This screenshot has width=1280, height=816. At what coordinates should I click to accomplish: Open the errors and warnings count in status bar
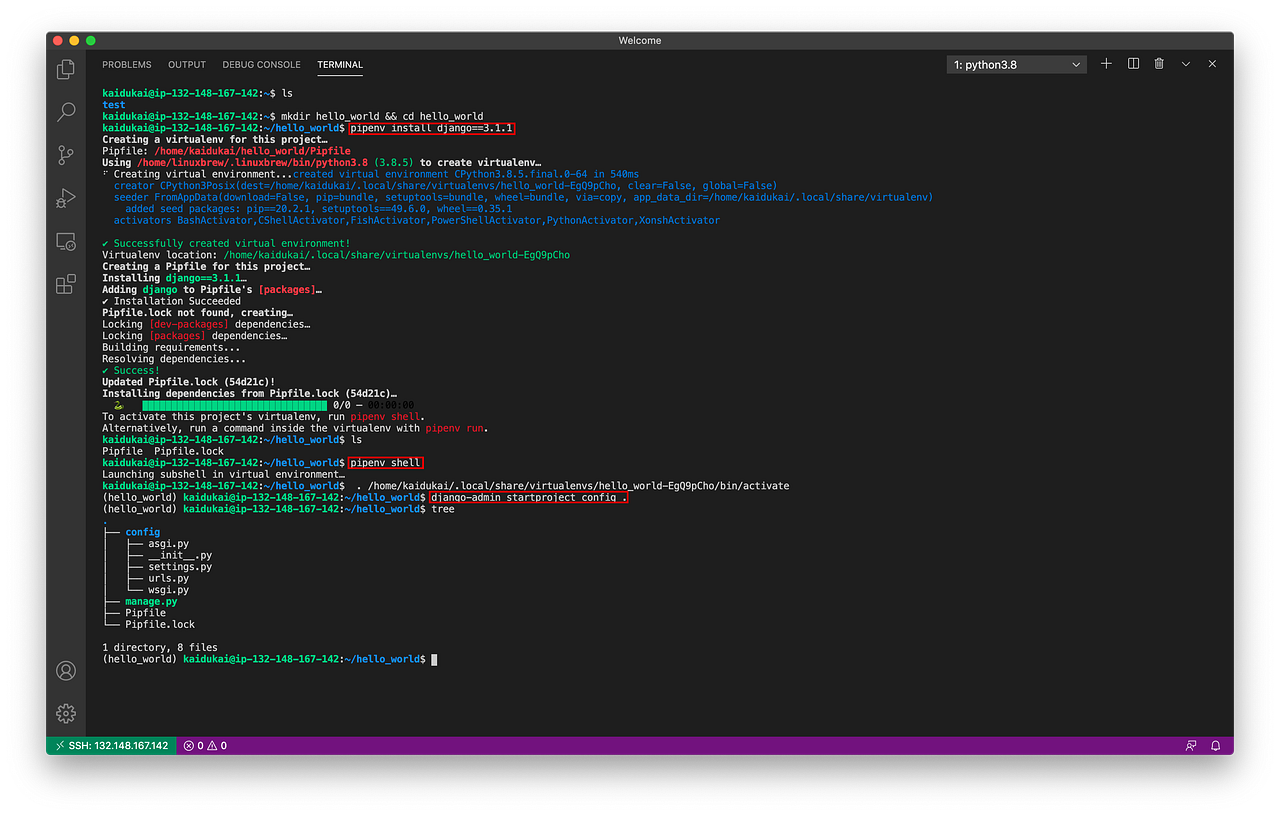pyautogui.click(x=205, y=746)
